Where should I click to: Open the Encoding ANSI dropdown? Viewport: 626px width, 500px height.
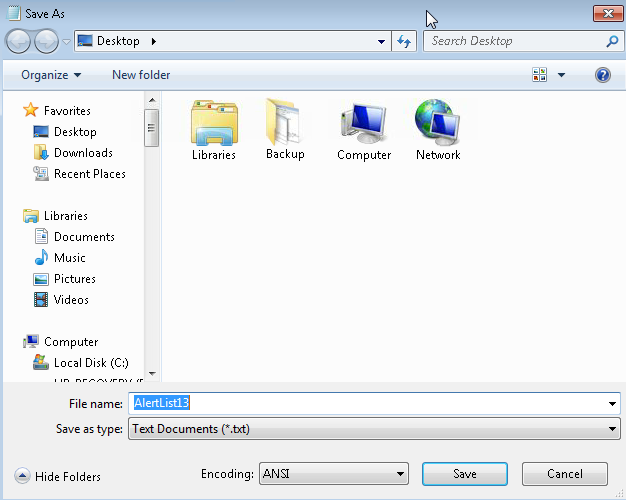point(334,474)
